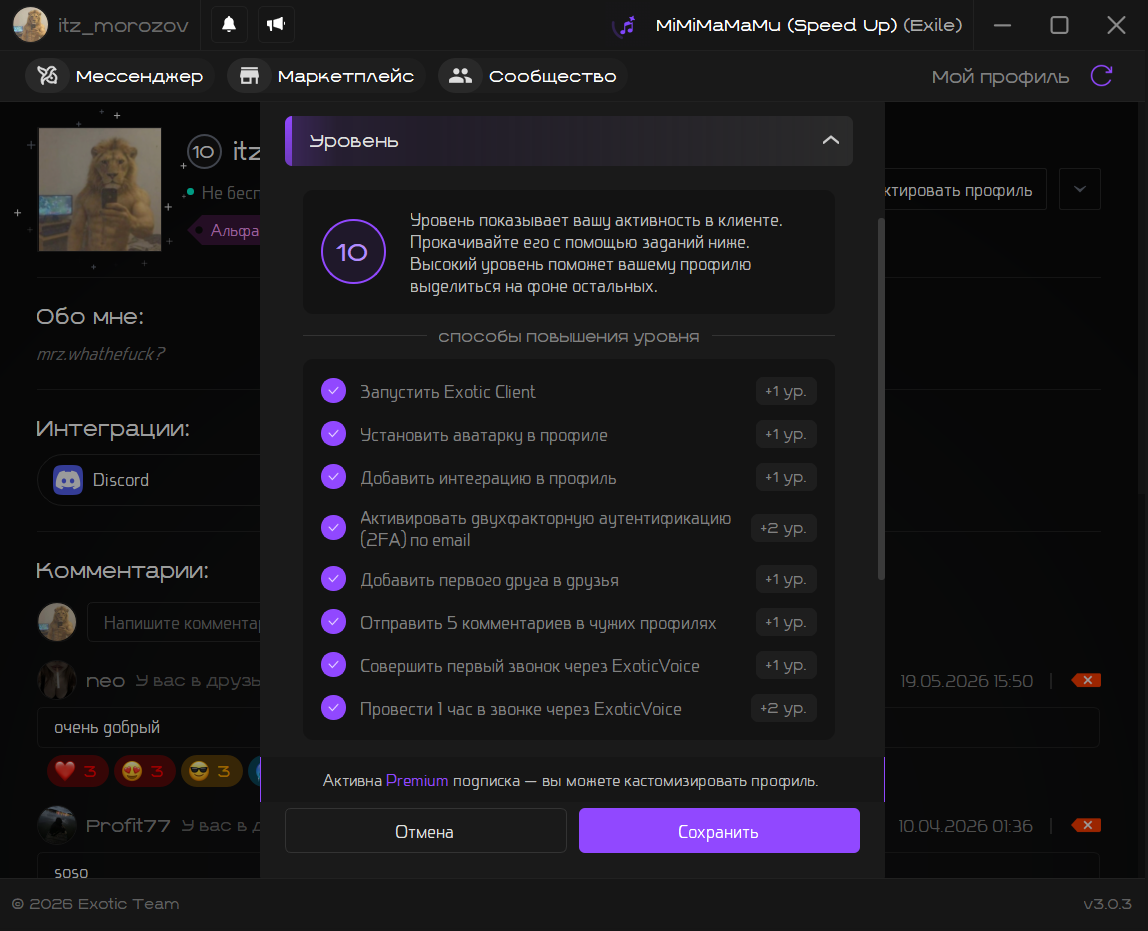Viewport: 1148px width, 931px height.
Task: Click the sunglasses reaction on neo's comment
Action: coord(212,771)
